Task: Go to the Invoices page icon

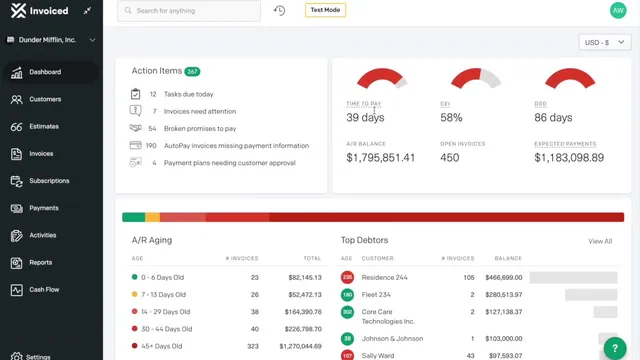Action: tap(16, 154)
